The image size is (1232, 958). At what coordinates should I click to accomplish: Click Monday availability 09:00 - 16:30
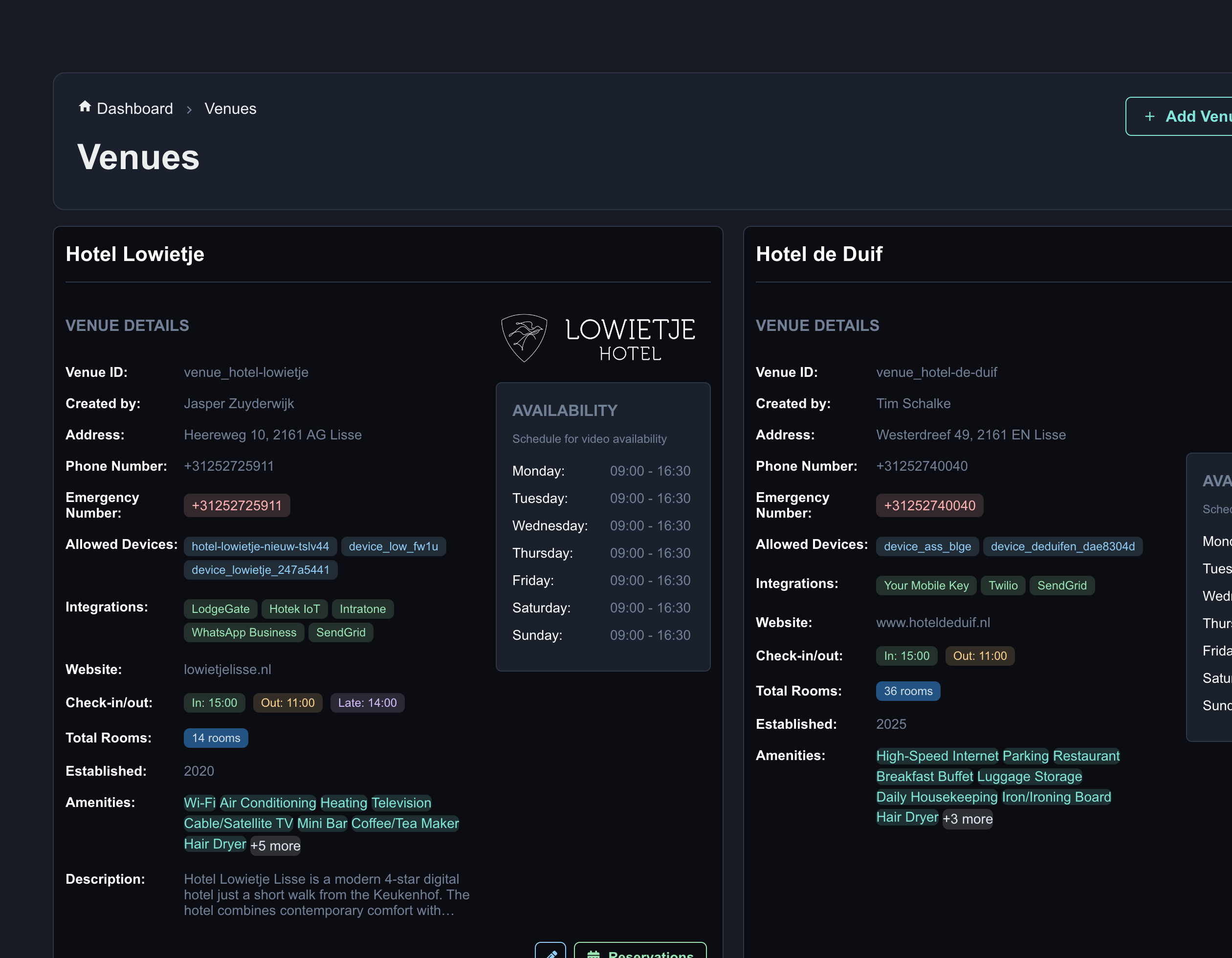click(650, 471)
